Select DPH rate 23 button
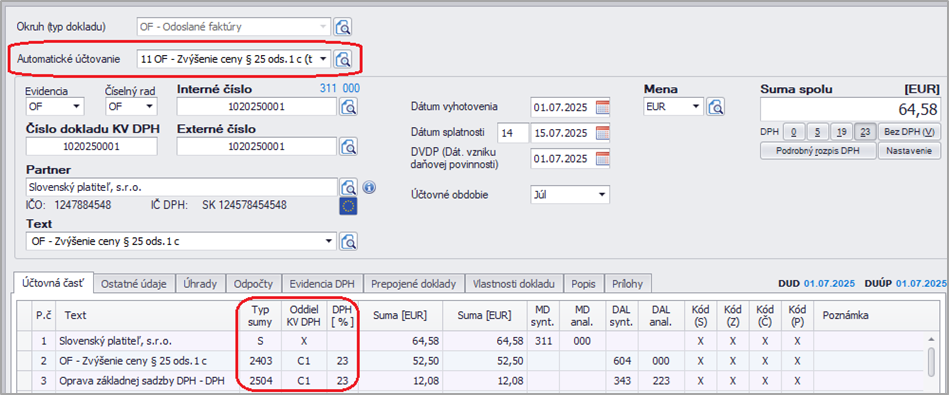The image size is (949, 395). pyautogui.click(x=864, y=132)
